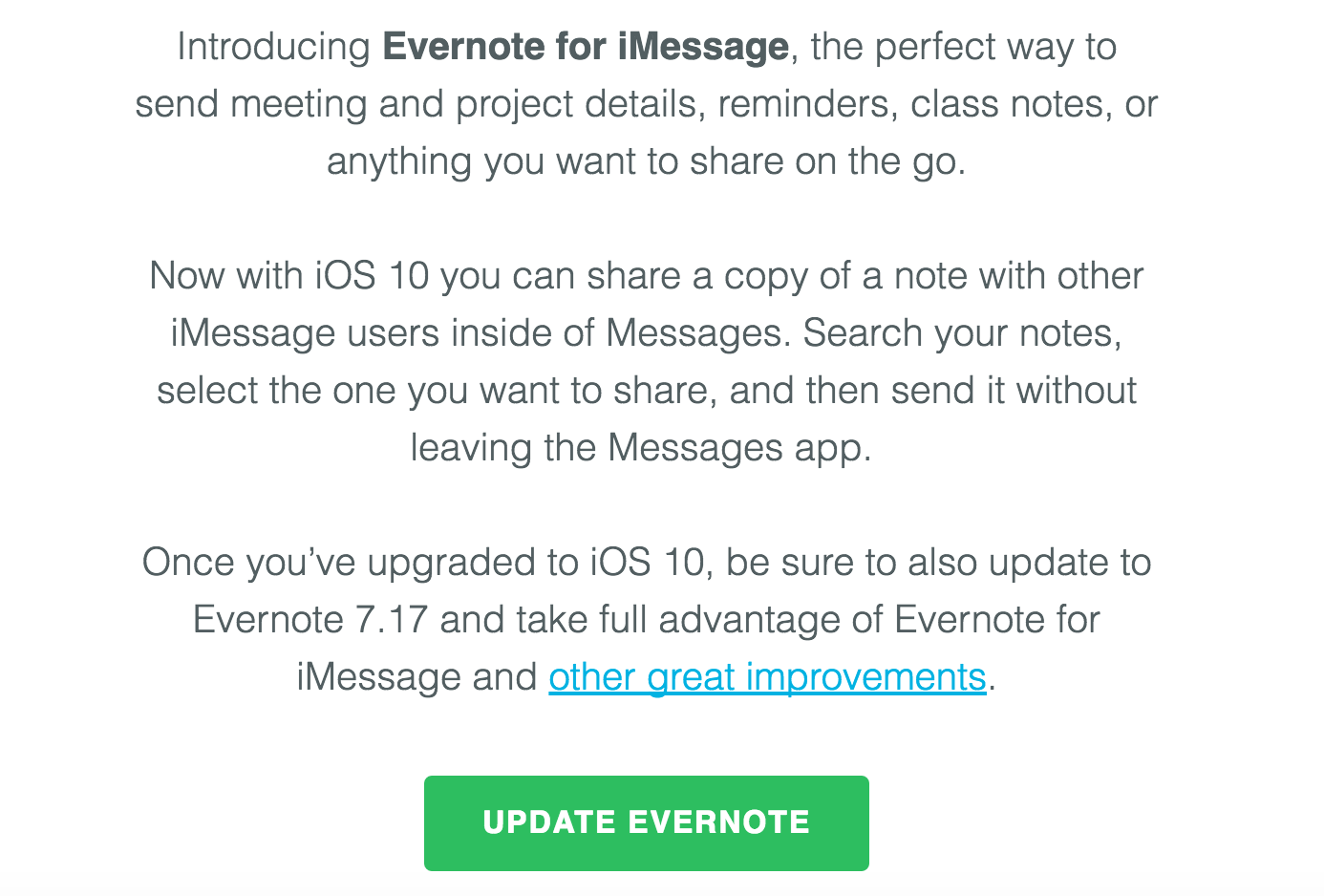
Task: Click 'the perfect way to' phrase
Action: pos(964,47)
